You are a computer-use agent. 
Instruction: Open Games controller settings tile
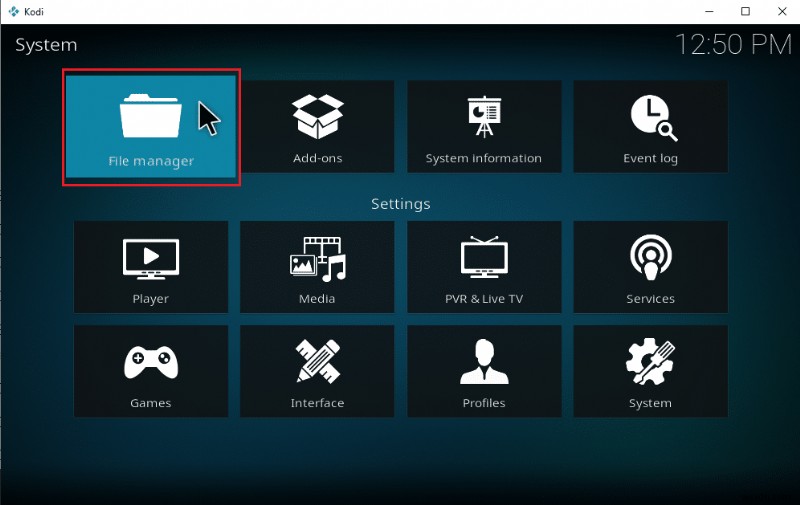151,371
